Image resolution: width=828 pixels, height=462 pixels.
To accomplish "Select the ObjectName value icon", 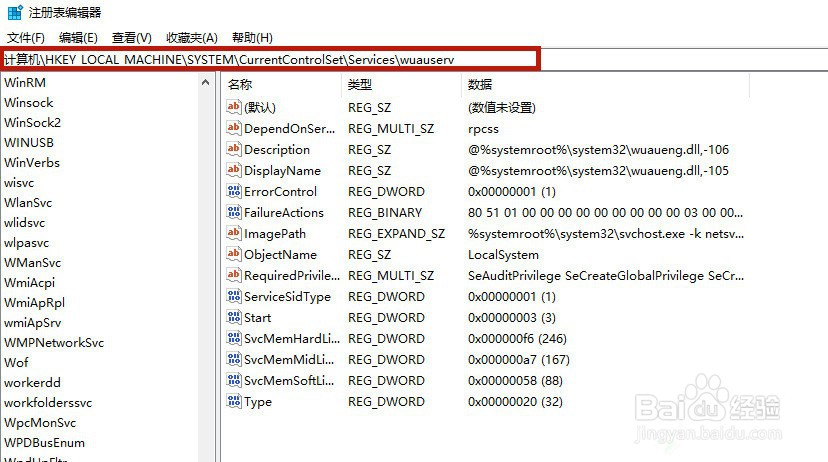I will click(233, 254).
